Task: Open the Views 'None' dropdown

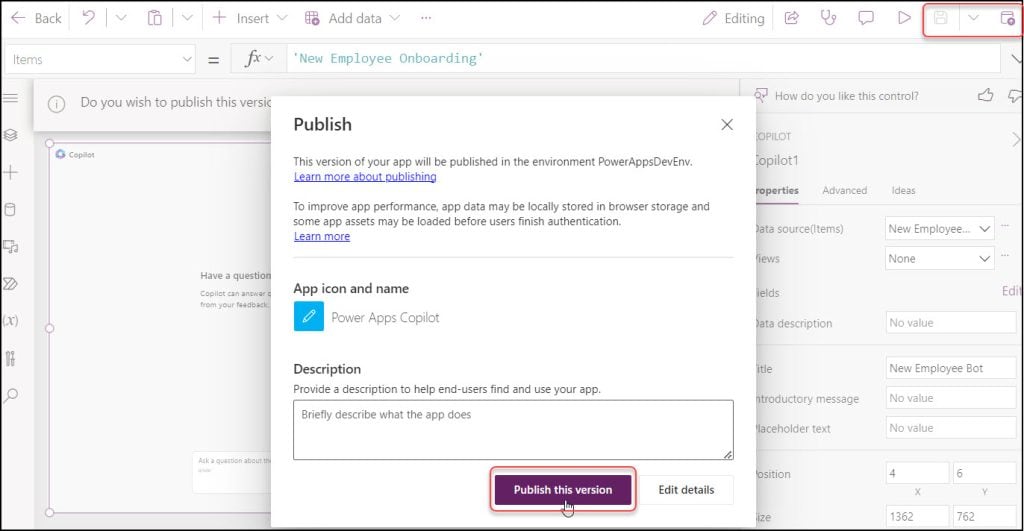Action: click(x=939, y=259)
